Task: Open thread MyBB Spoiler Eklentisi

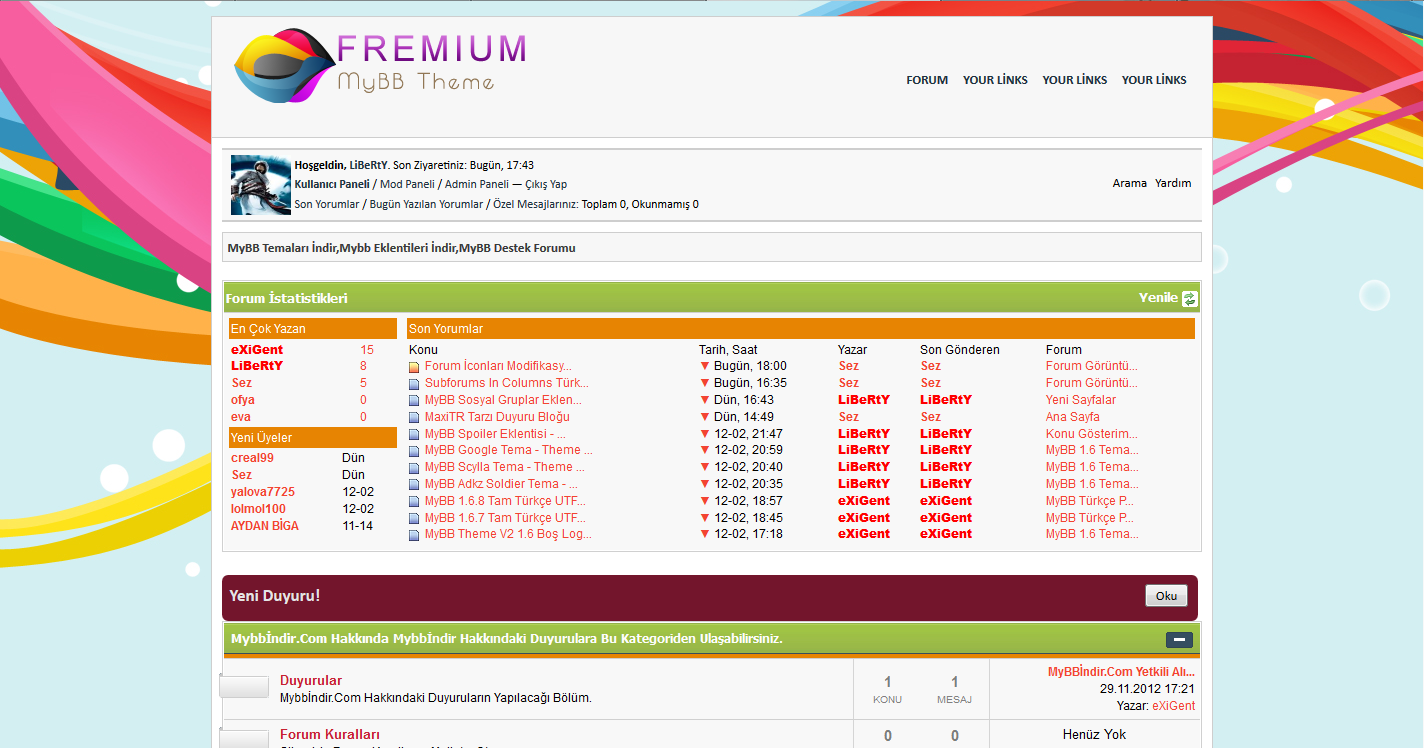Action: [495, 434]
